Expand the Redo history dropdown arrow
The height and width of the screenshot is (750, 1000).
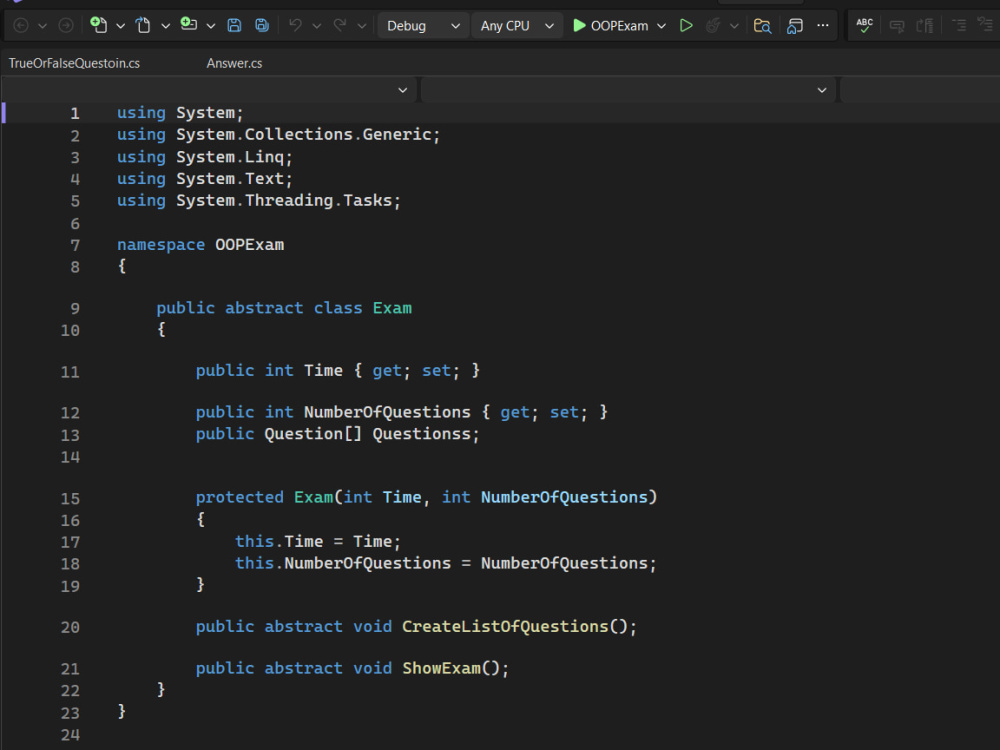(362, 26)
